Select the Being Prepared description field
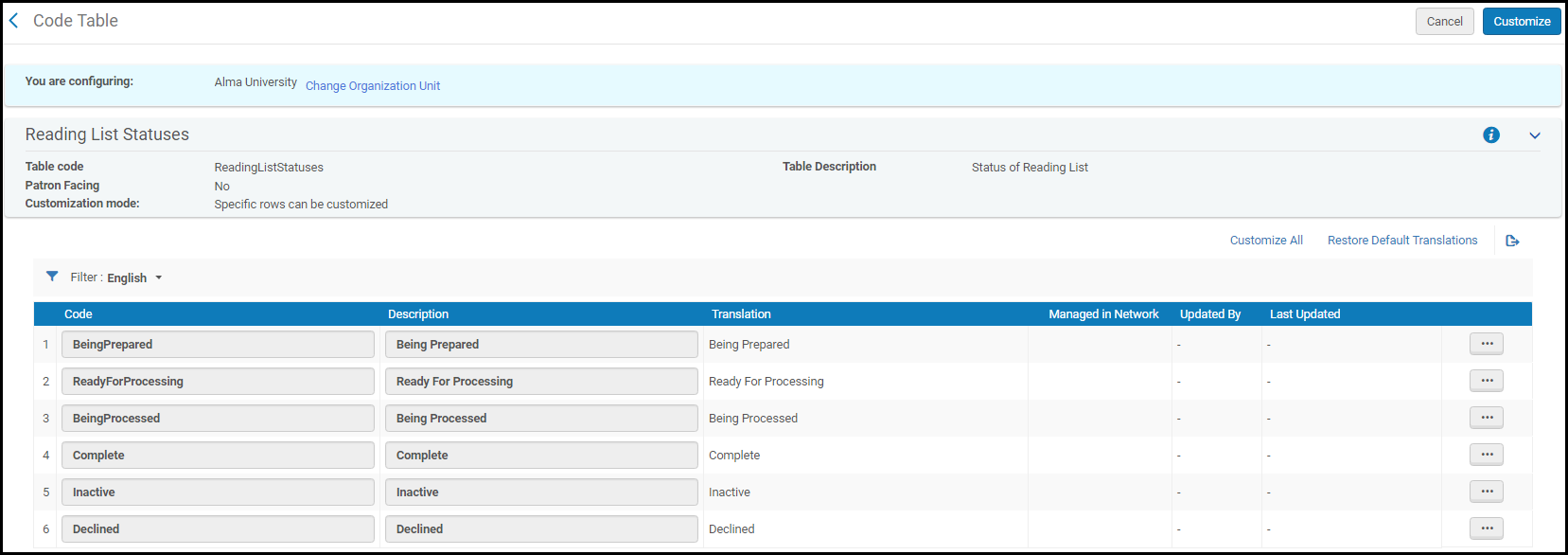The image size is (1568, 555). (541, 345)
